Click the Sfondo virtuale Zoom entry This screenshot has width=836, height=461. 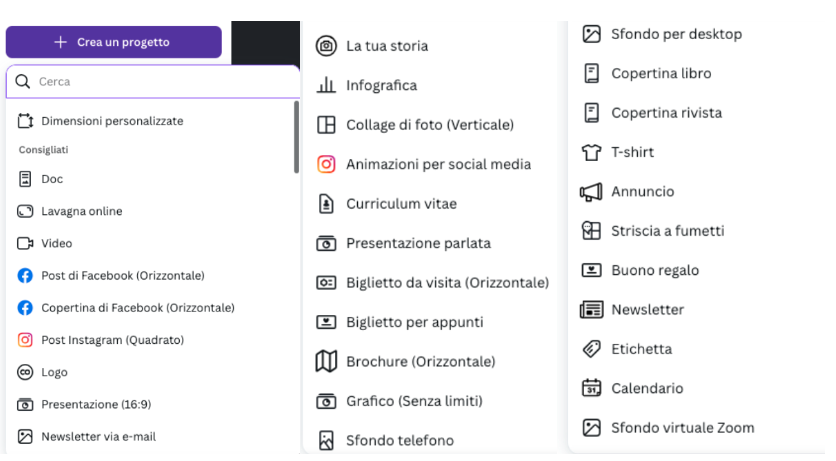[x=682, y=428]
